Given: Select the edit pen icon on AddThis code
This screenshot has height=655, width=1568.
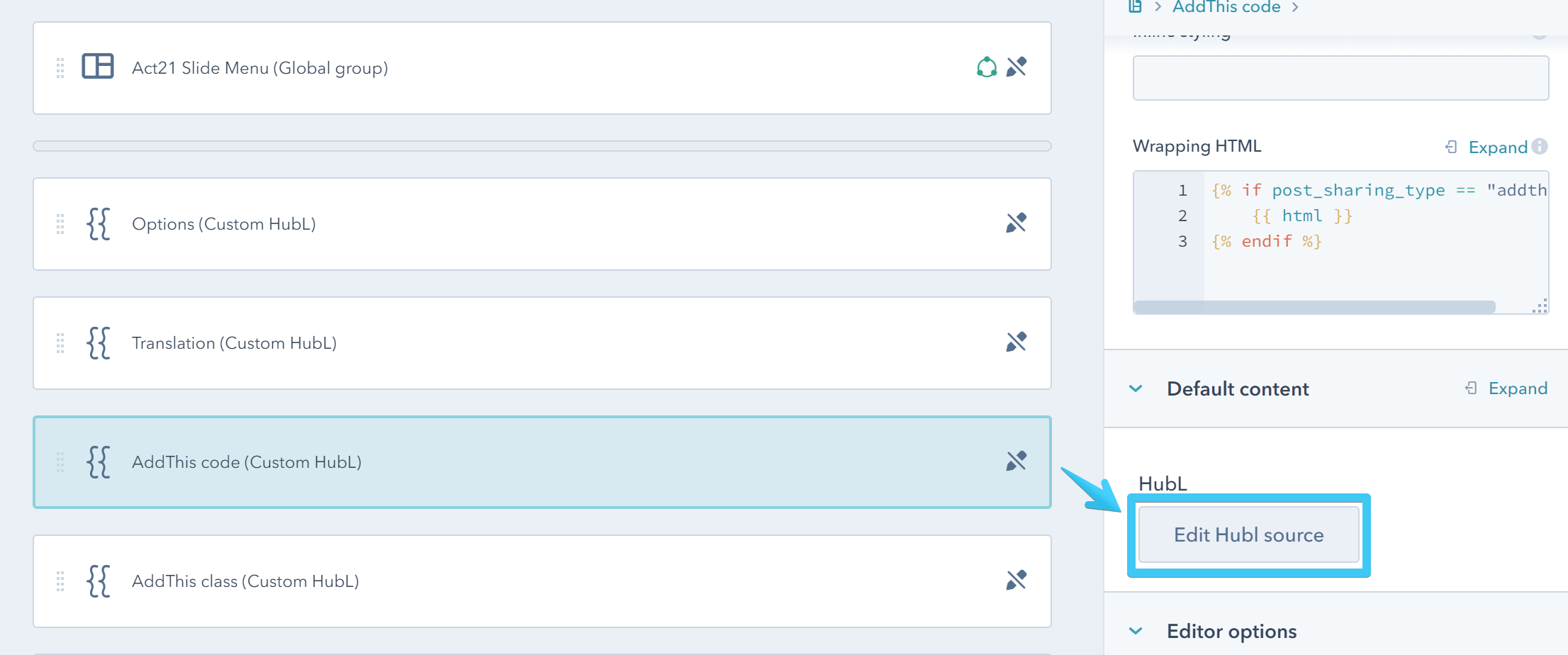Looking at the screenshot, I should (x=1017, y=461).
